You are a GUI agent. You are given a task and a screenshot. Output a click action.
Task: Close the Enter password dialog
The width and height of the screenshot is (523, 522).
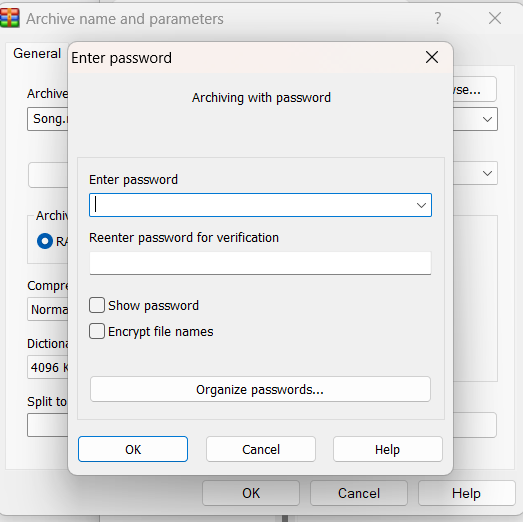[432, 57]
